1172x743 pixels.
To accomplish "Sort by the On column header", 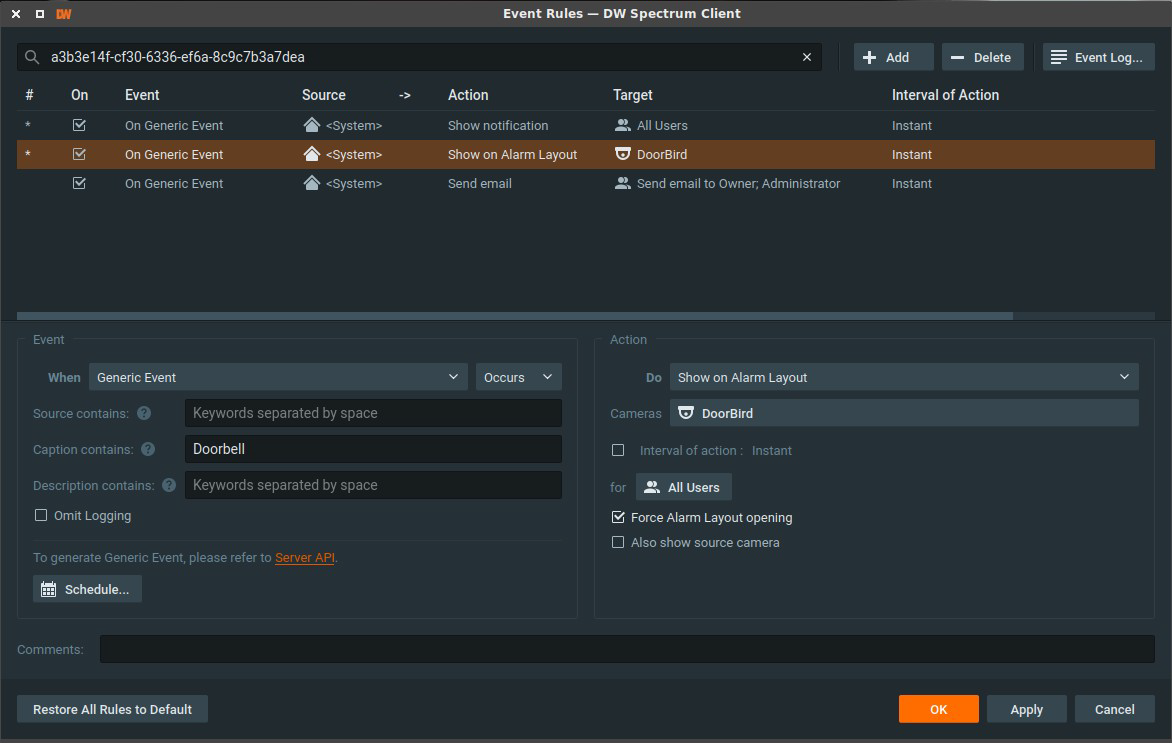I will click(x=79, y=95).
